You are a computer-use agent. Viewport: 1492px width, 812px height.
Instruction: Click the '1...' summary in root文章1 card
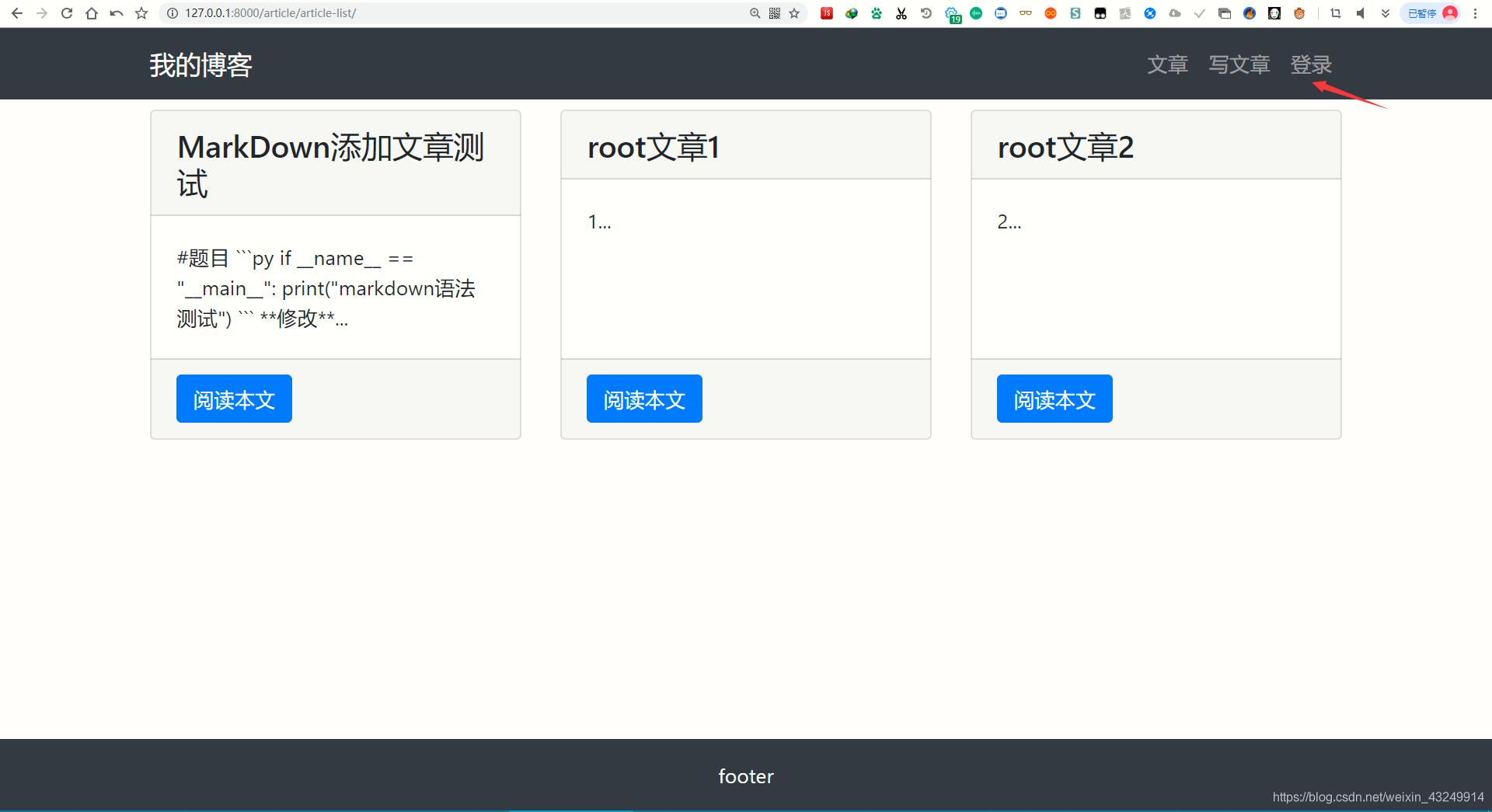point(599,222)
